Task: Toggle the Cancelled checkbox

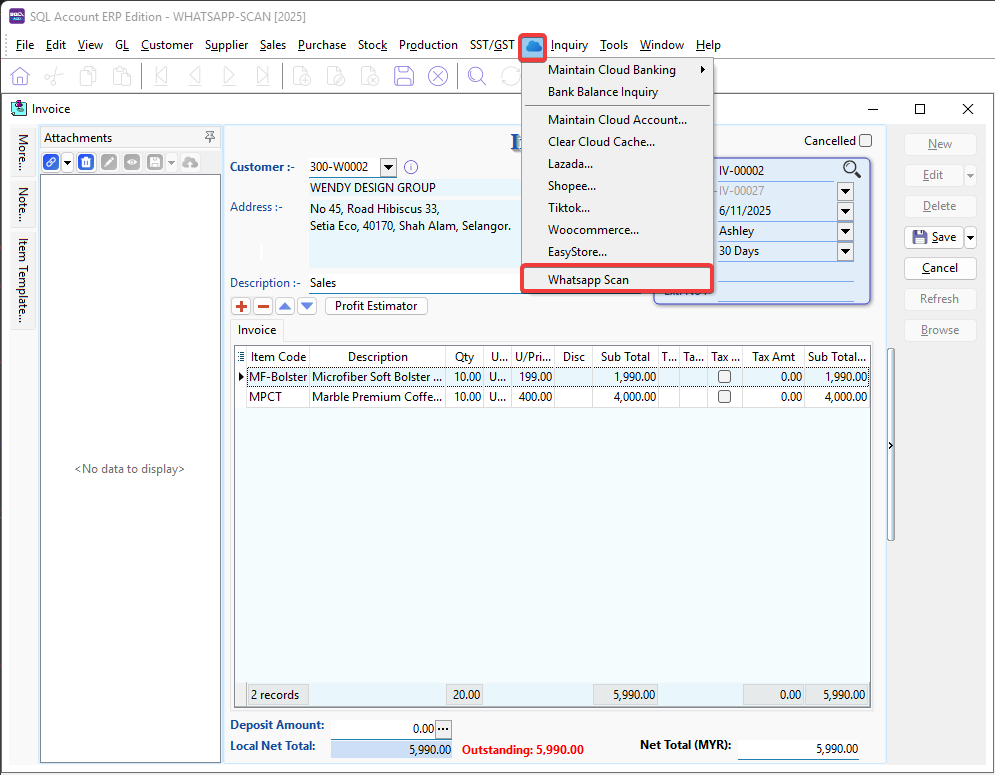Action: 865,141
